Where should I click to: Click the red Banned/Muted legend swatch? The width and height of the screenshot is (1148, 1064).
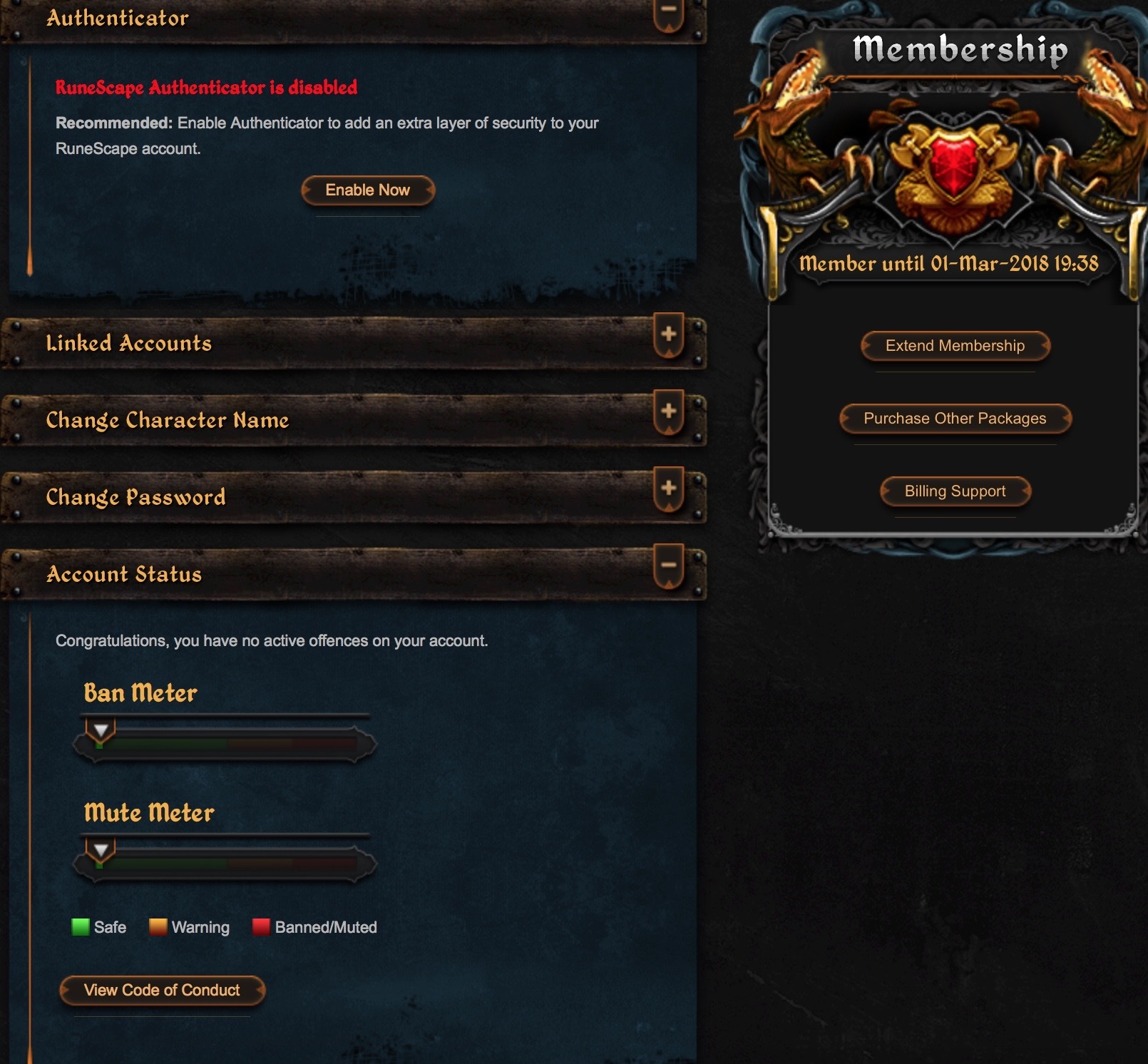(261, 927)
